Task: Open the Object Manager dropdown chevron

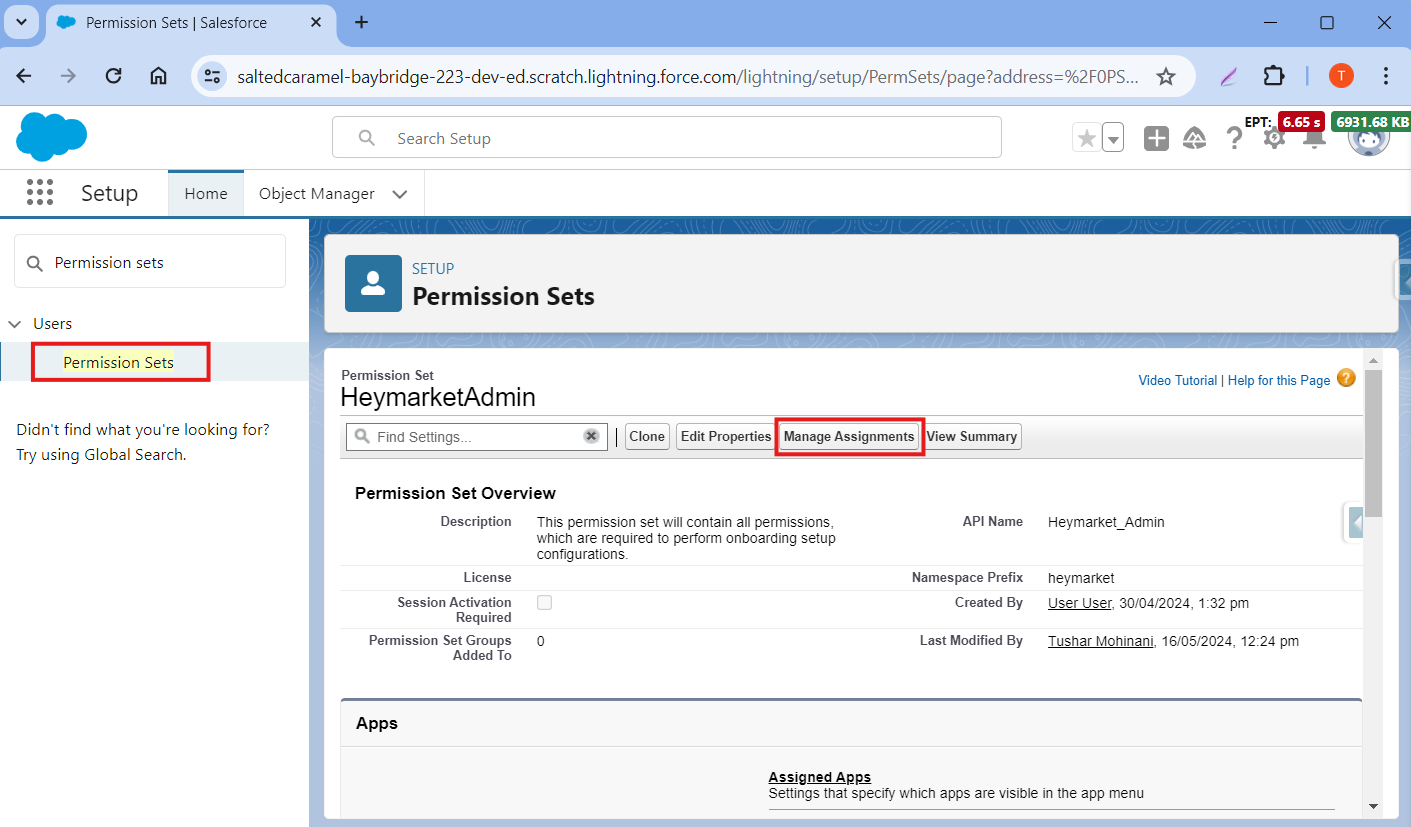Action: coord(400,194)
